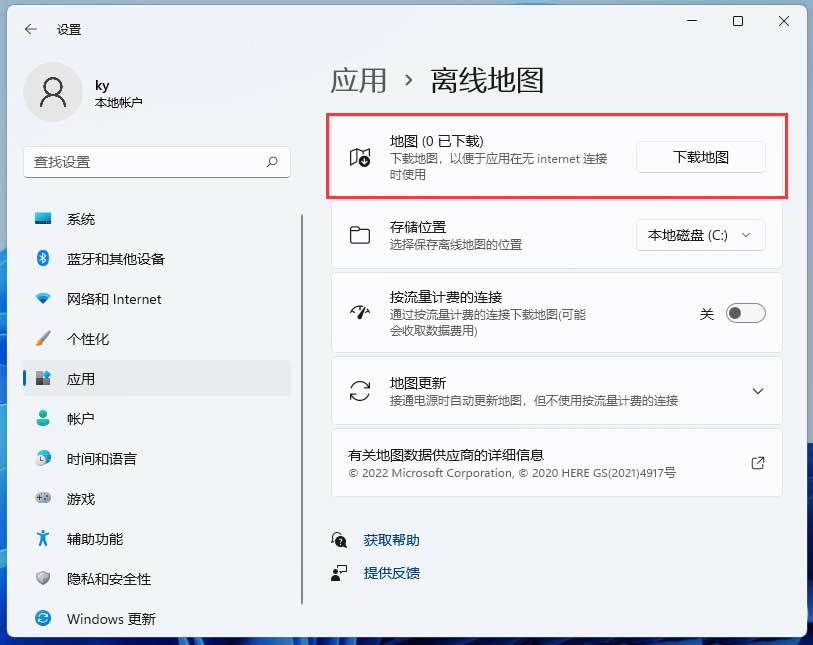The image size is (813, 645).
Task: Click the Accessibility sidebar icon
Action: (43, 539)
